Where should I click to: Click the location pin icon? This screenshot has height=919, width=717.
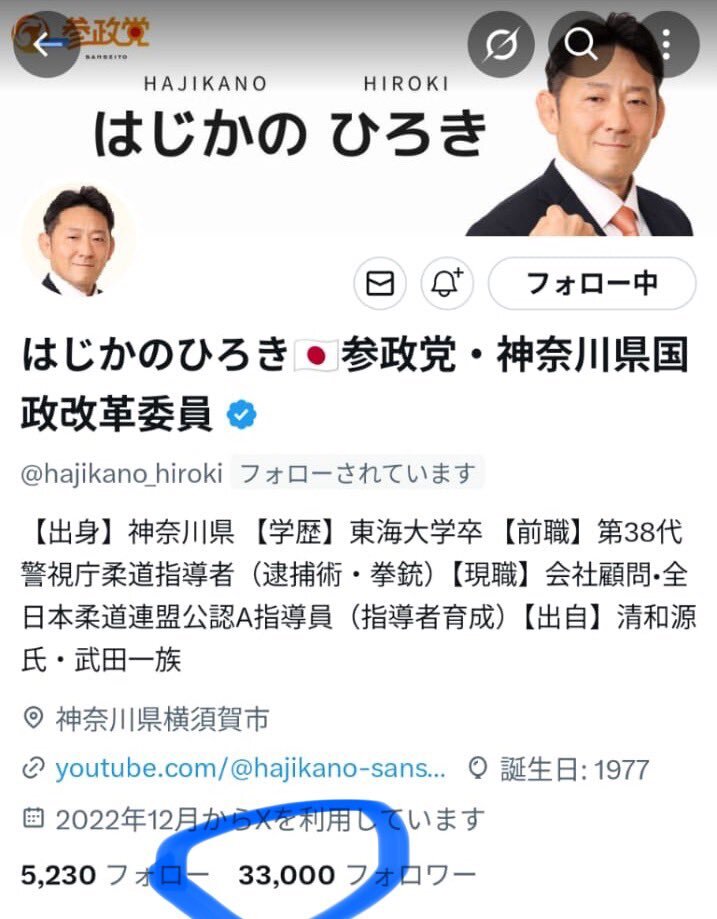click(33, 719)
